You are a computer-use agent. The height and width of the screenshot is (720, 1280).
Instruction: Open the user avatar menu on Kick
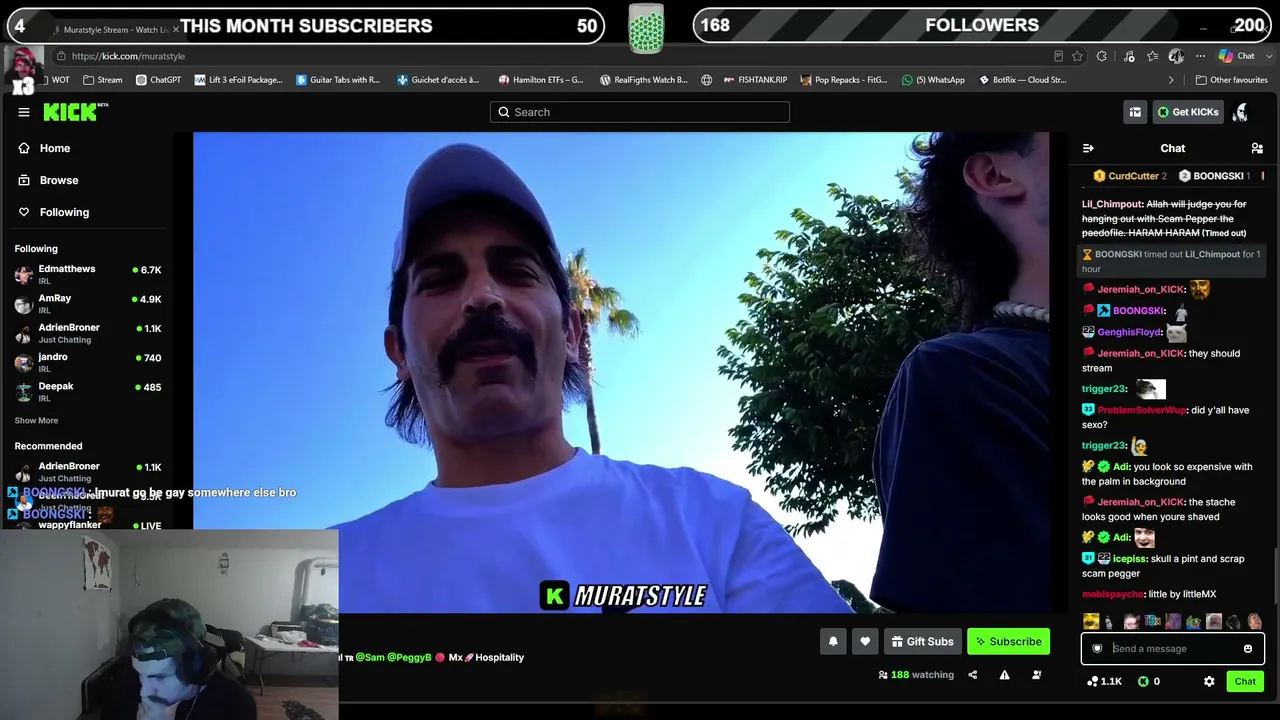click(x=1240, y=112)
